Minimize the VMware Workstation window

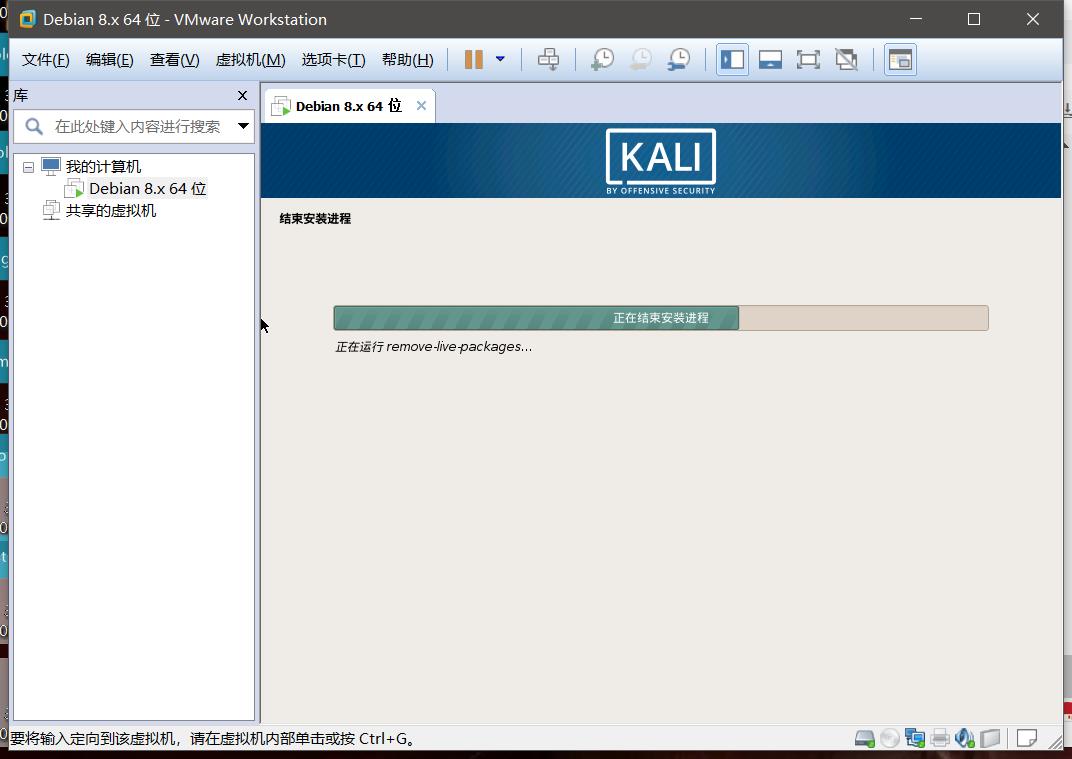pyautogui.click(x=916, y=19)
